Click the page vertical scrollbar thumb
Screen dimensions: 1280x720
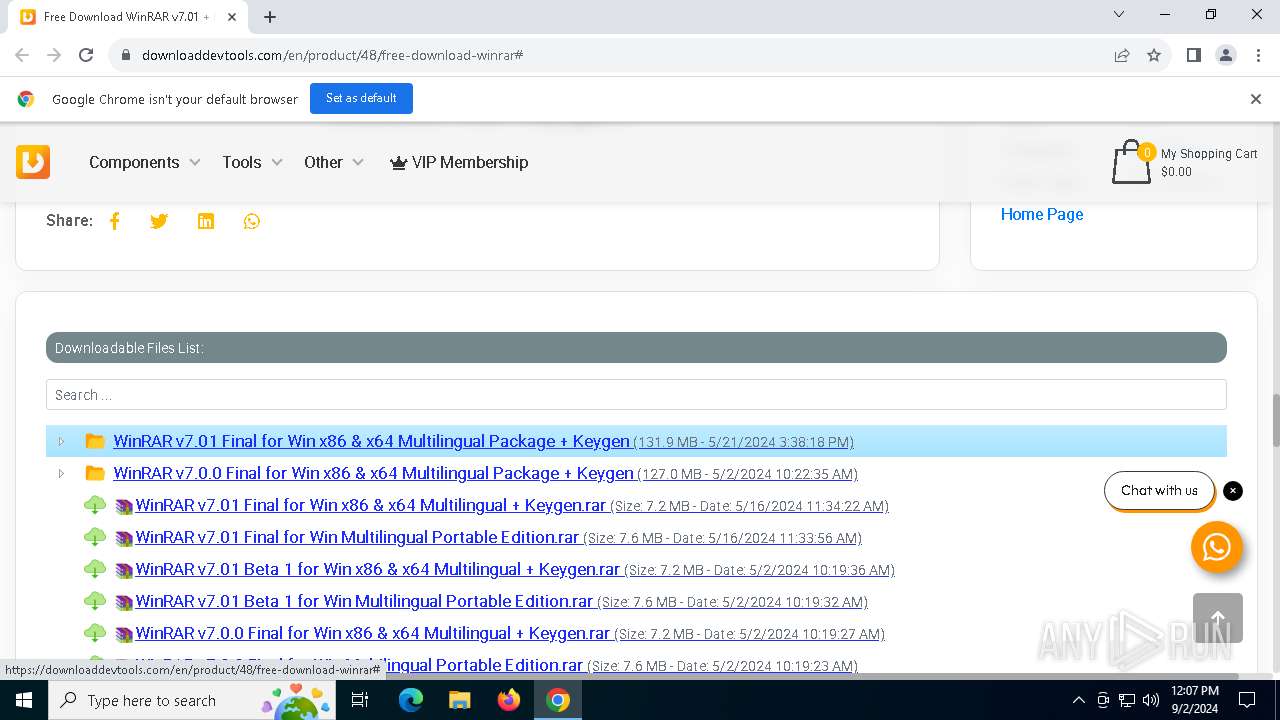(1275, 420)
